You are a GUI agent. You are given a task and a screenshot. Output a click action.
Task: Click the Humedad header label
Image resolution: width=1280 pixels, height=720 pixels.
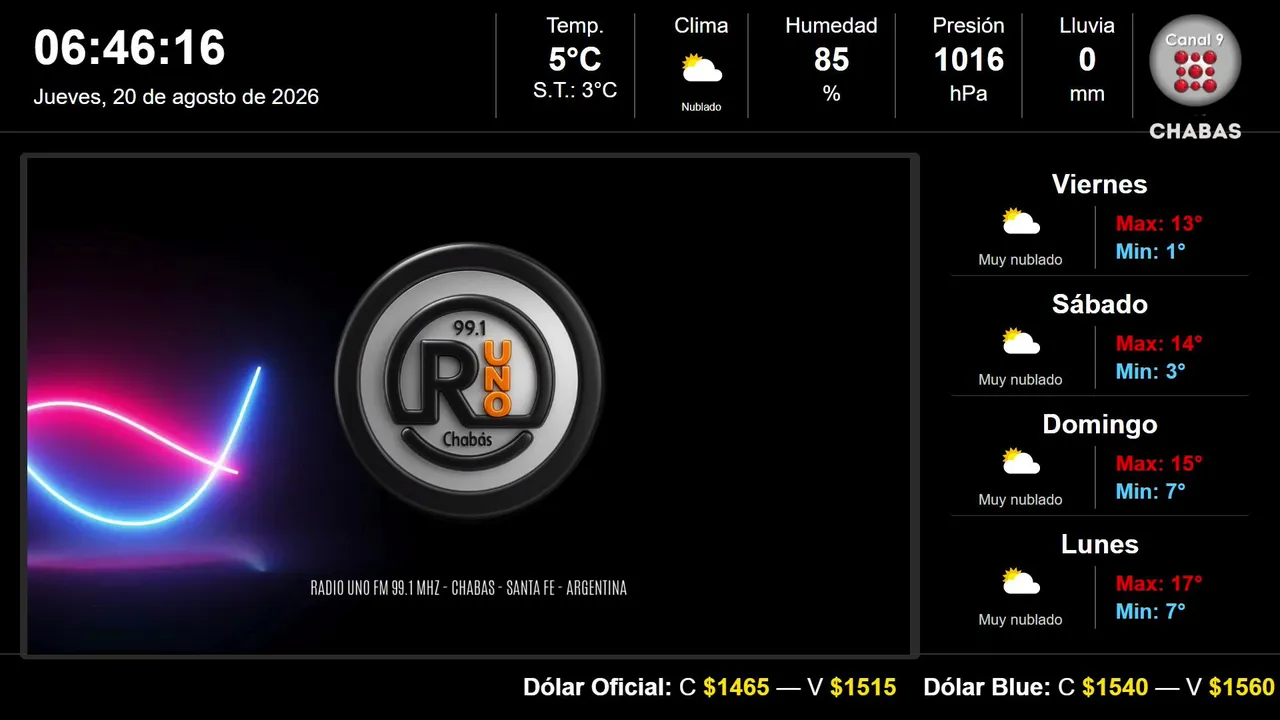click(x=831, y=26)
